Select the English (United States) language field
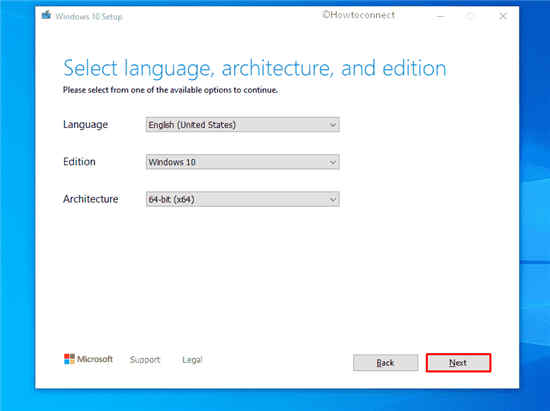This screenshot has width=550, height=411. (x=242, y=125)
